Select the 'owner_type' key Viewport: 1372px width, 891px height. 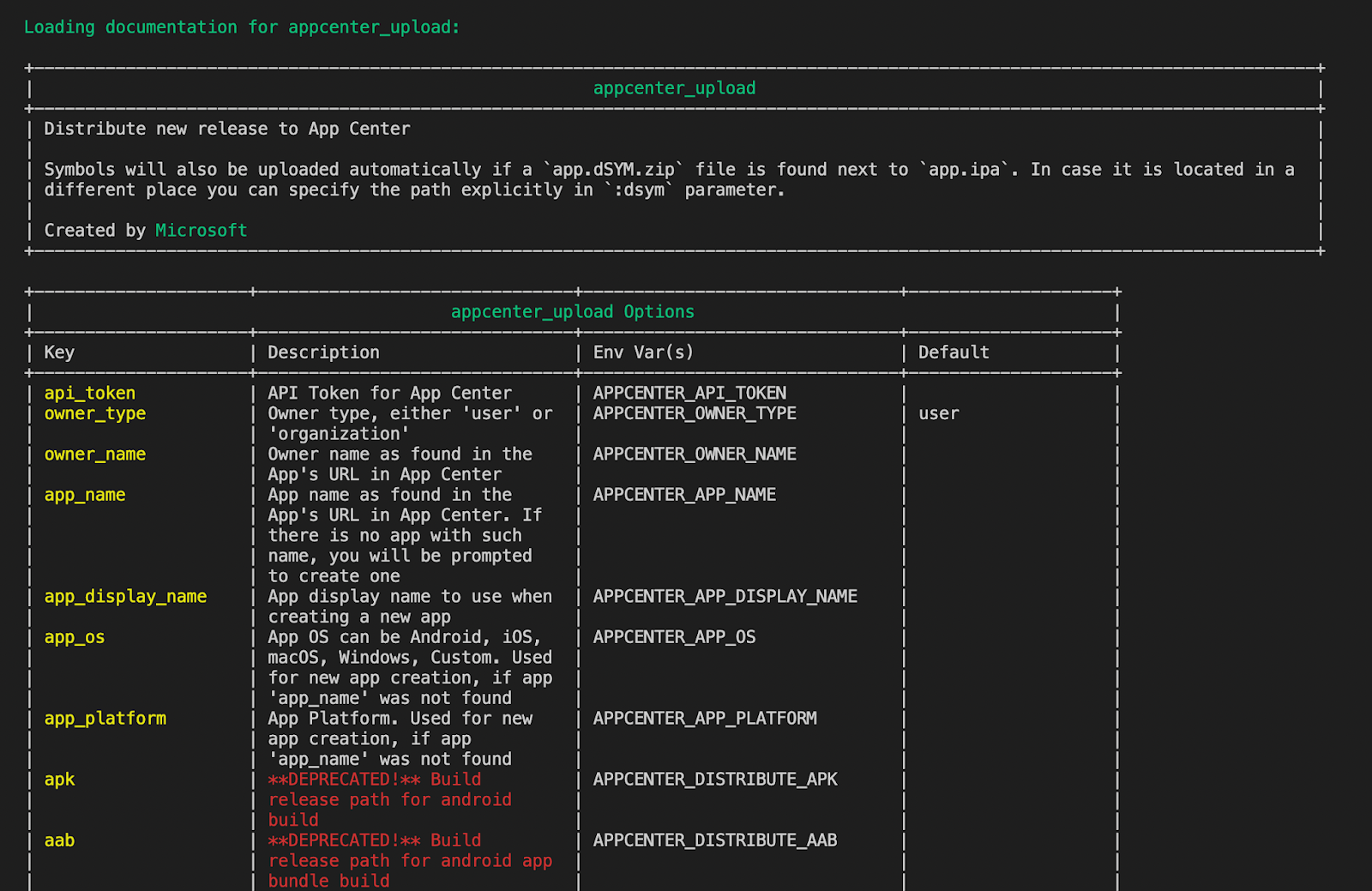95,414
